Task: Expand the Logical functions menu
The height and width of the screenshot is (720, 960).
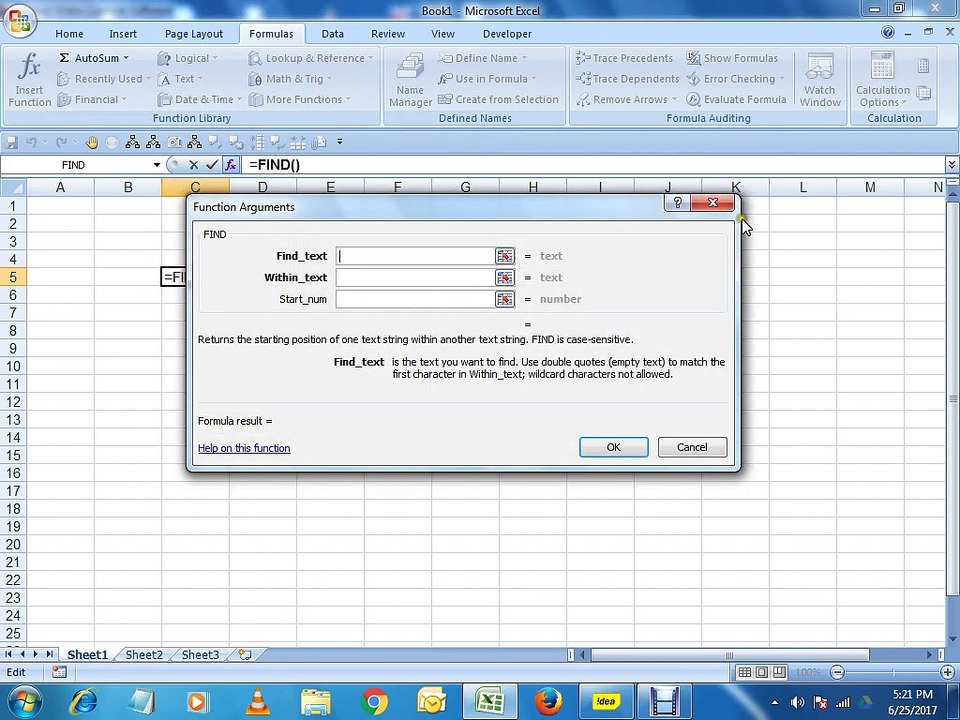Action: (187, 58)
